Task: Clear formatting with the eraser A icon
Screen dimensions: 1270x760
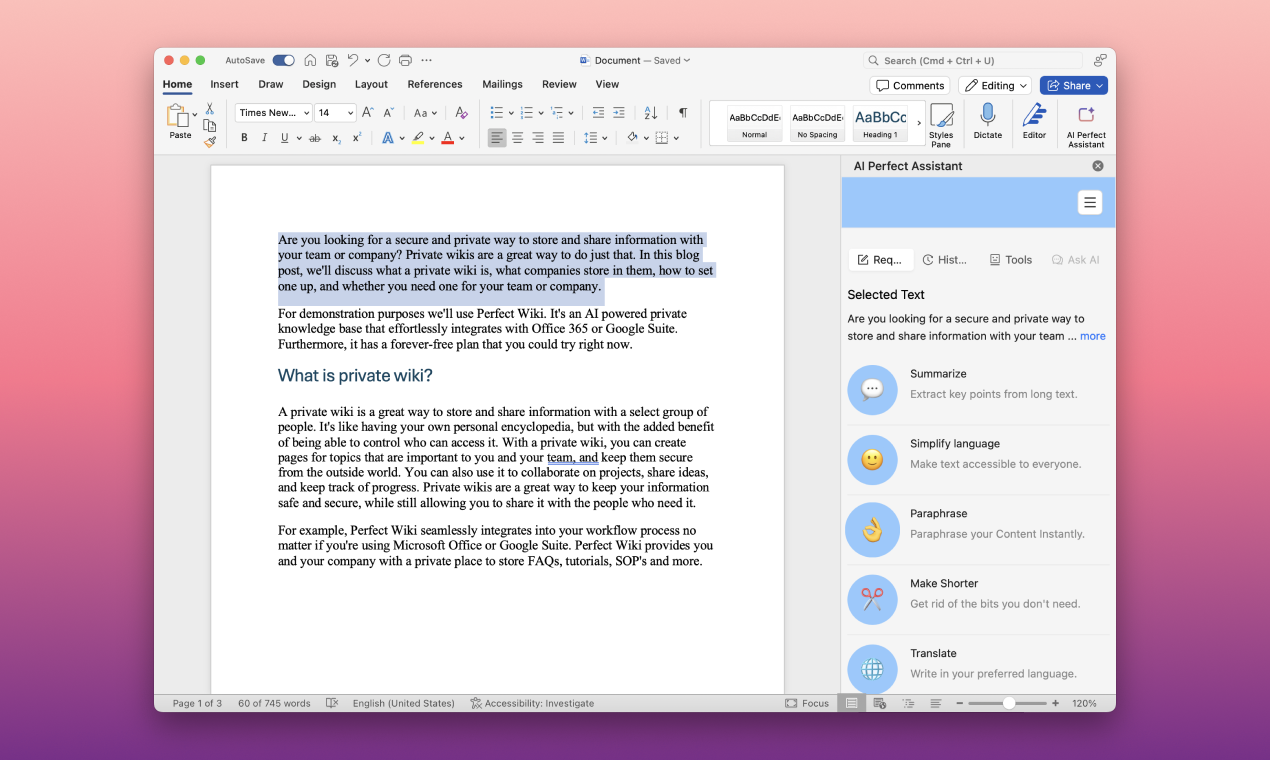Action: click(x=461, y=113)
